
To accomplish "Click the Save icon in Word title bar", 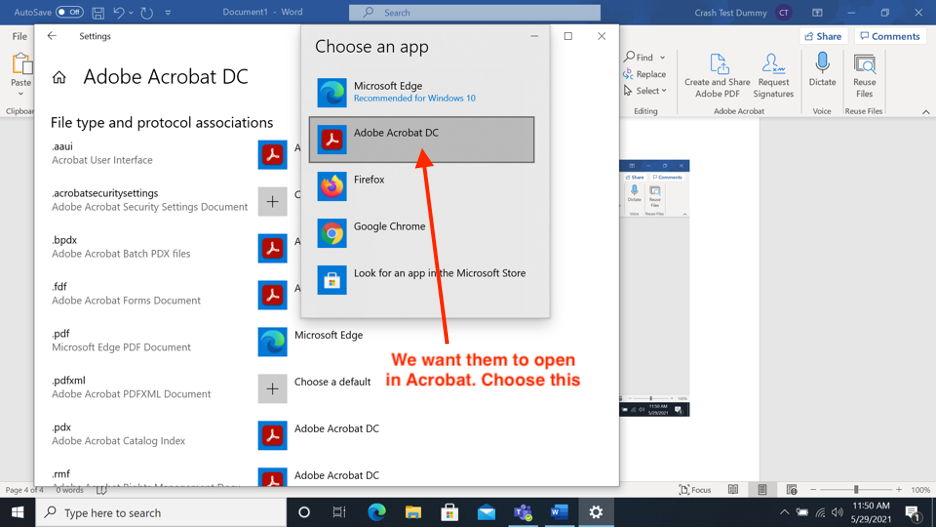I will (x=98, y=13).
